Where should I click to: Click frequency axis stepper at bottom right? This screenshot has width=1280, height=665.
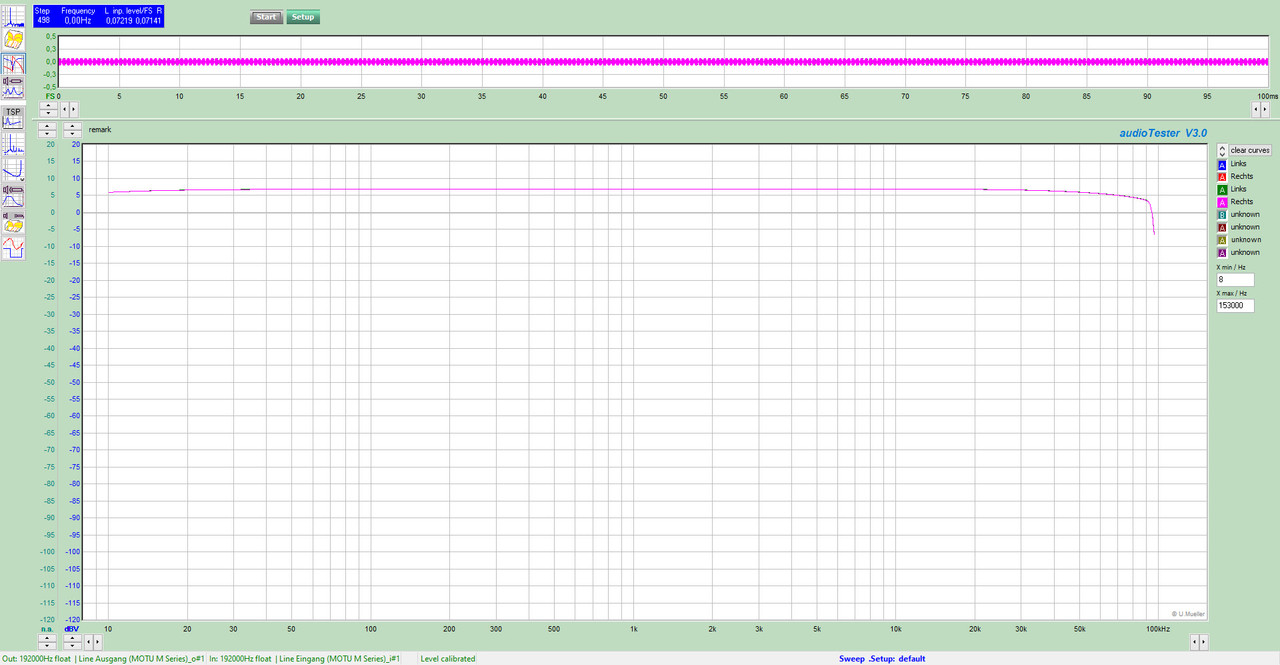click(1201, 641)
